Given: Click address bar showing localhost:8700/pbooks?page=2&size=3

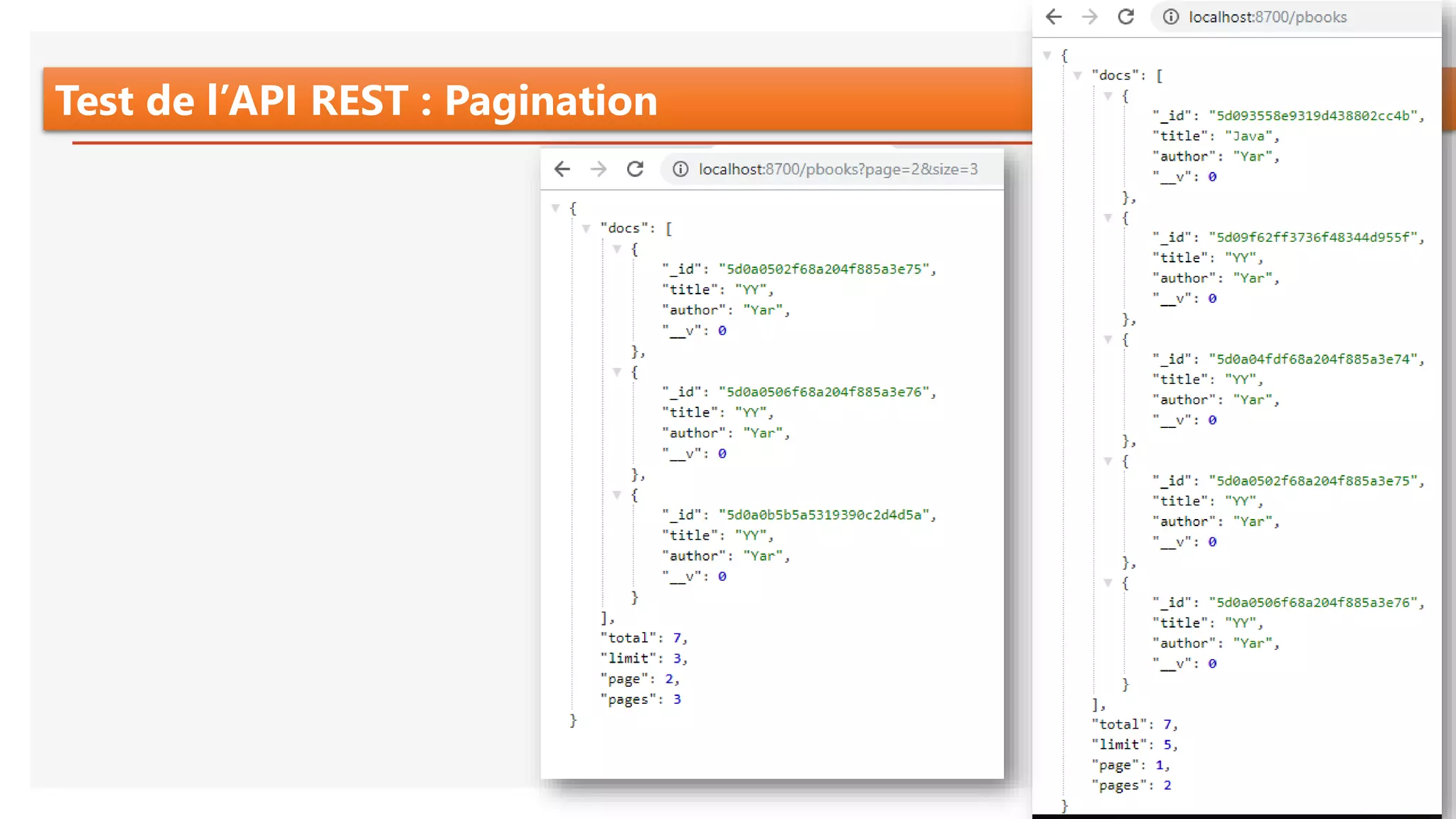Looking at the screenshot, I should tap(832, 169).
